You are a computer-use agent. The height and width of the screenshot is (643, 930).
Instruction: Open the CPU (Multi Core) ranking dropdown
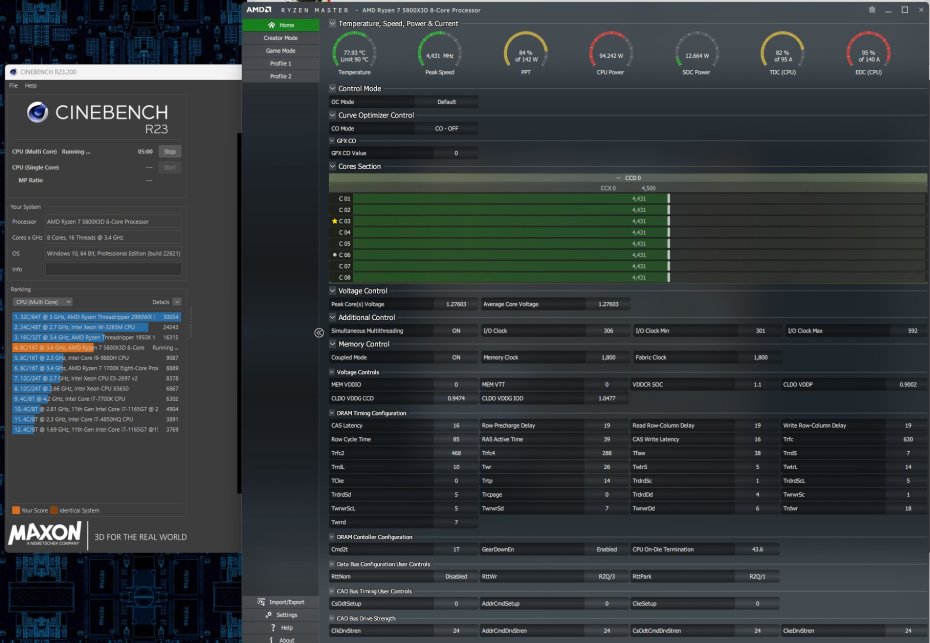[42, 301]
